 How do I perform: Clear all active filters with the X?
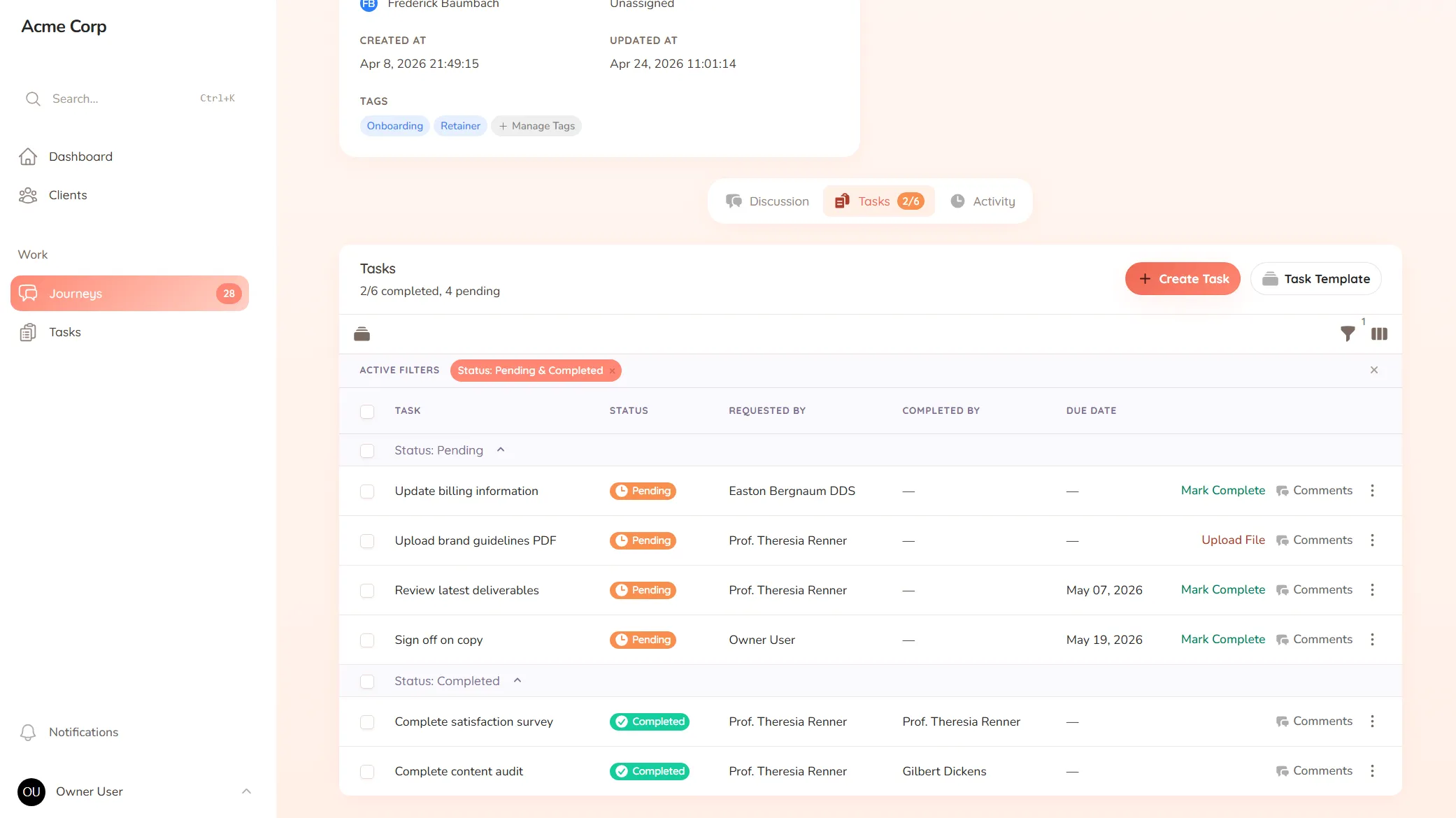1374,370
